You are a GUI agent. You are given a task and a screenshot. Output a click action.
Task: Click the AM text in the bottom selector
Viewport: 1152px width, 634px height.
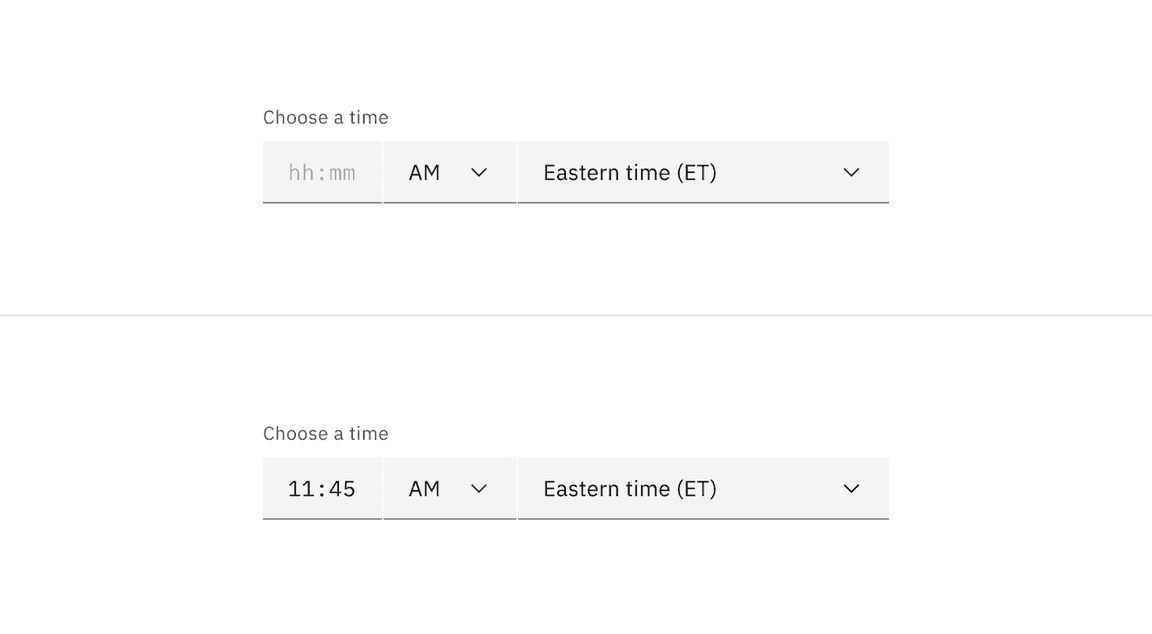click(x=424, y=488)
